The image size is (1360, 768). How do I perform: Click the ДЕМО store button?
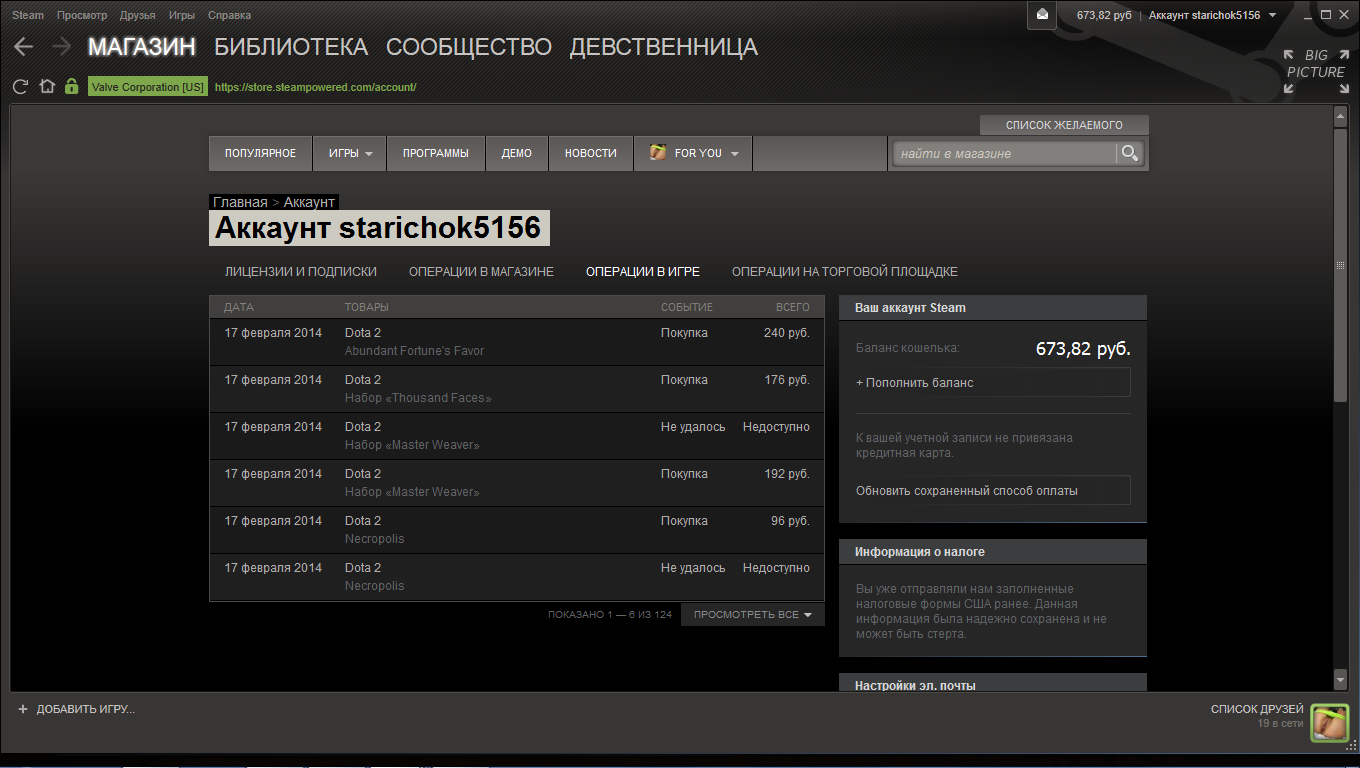click(x=517, y=153)
